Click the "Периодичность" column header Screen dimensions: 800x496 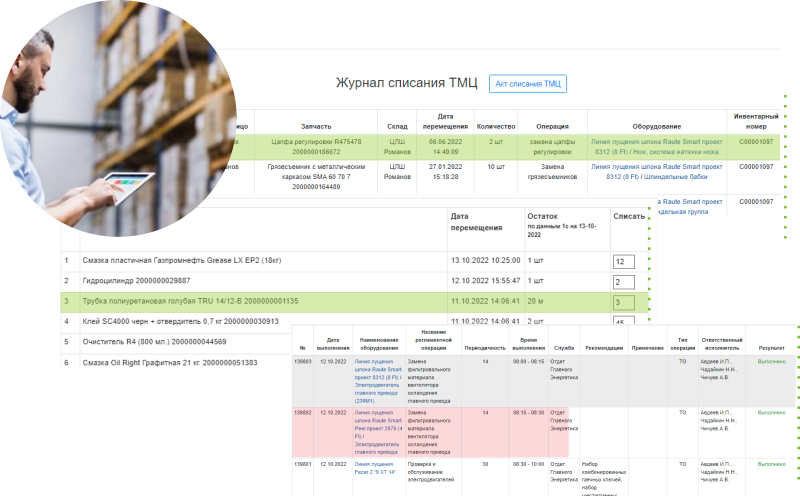tap(485, 346)
